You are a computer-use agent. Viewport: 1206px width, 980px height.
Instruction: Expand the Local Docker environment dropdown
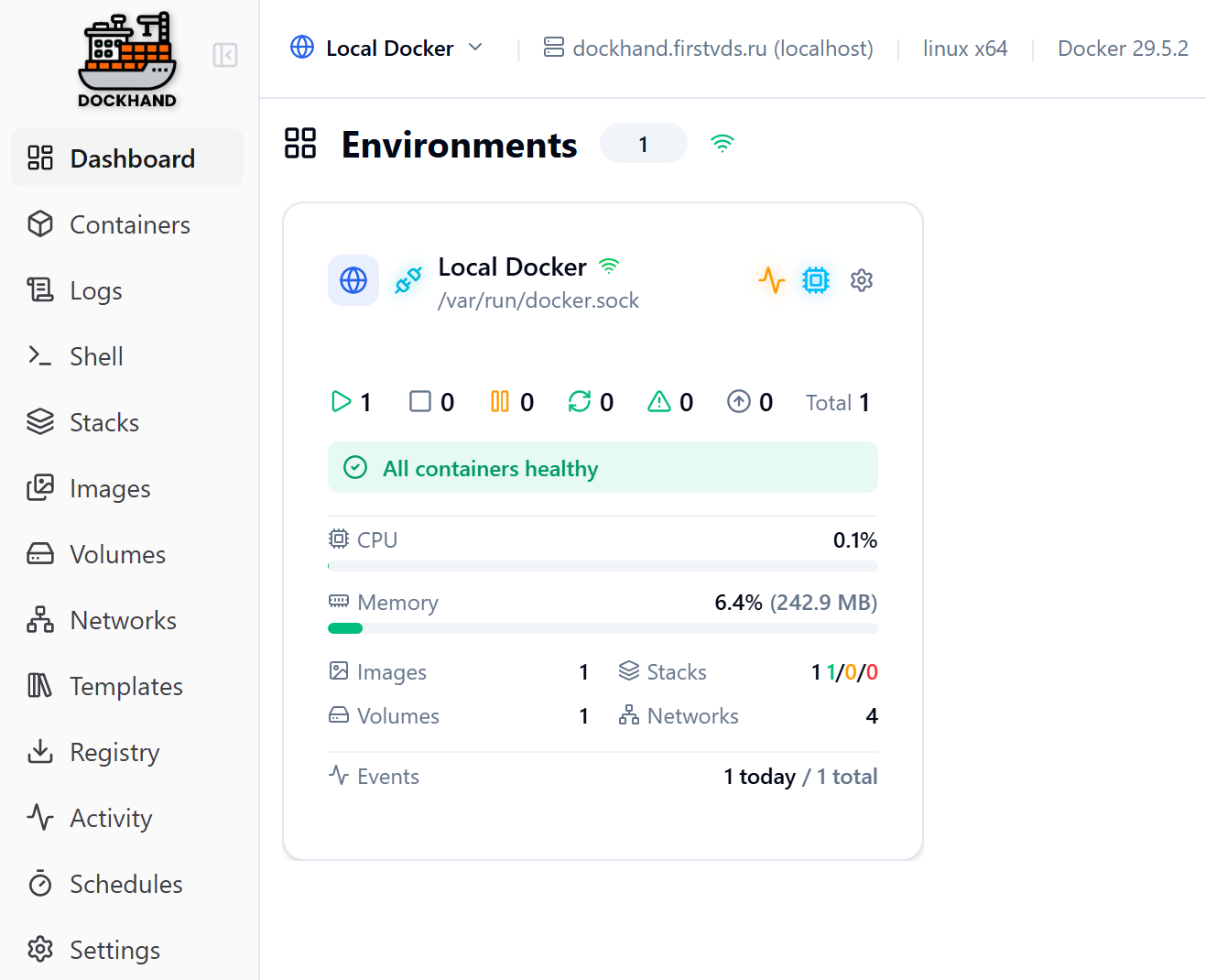[x=386, y=48]
